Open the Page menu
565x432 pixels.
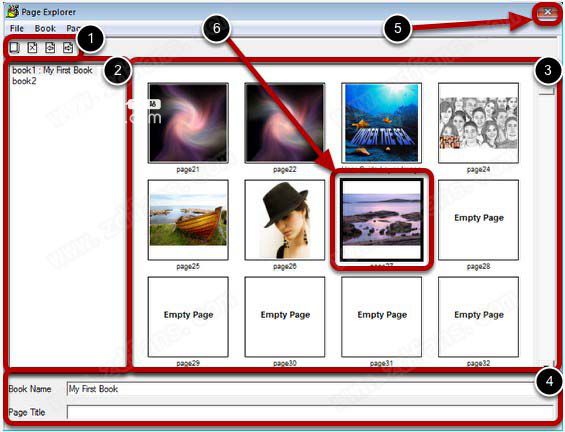point(73,28)
